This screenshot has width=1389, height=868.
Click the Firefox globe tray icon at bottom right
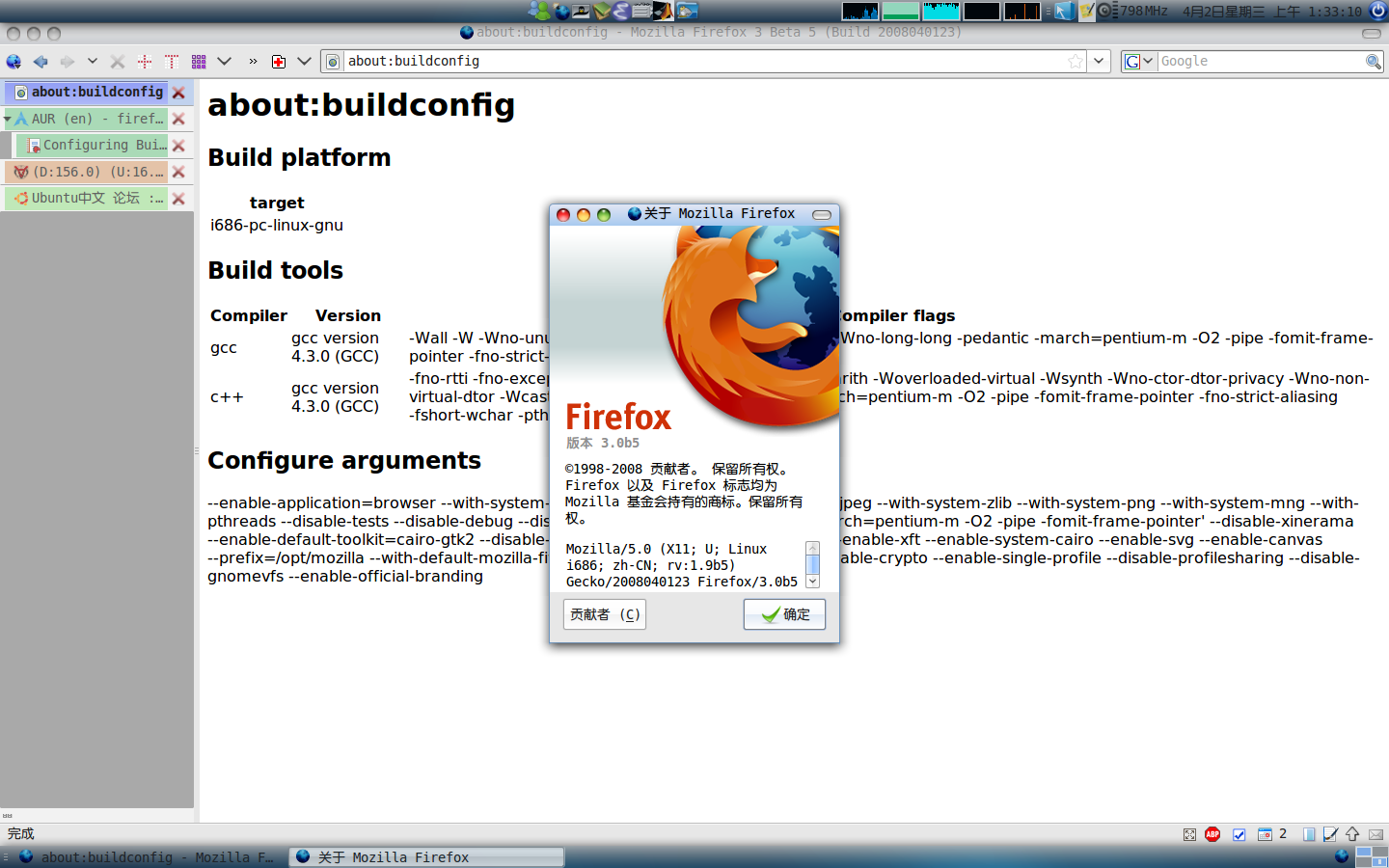1342,855
